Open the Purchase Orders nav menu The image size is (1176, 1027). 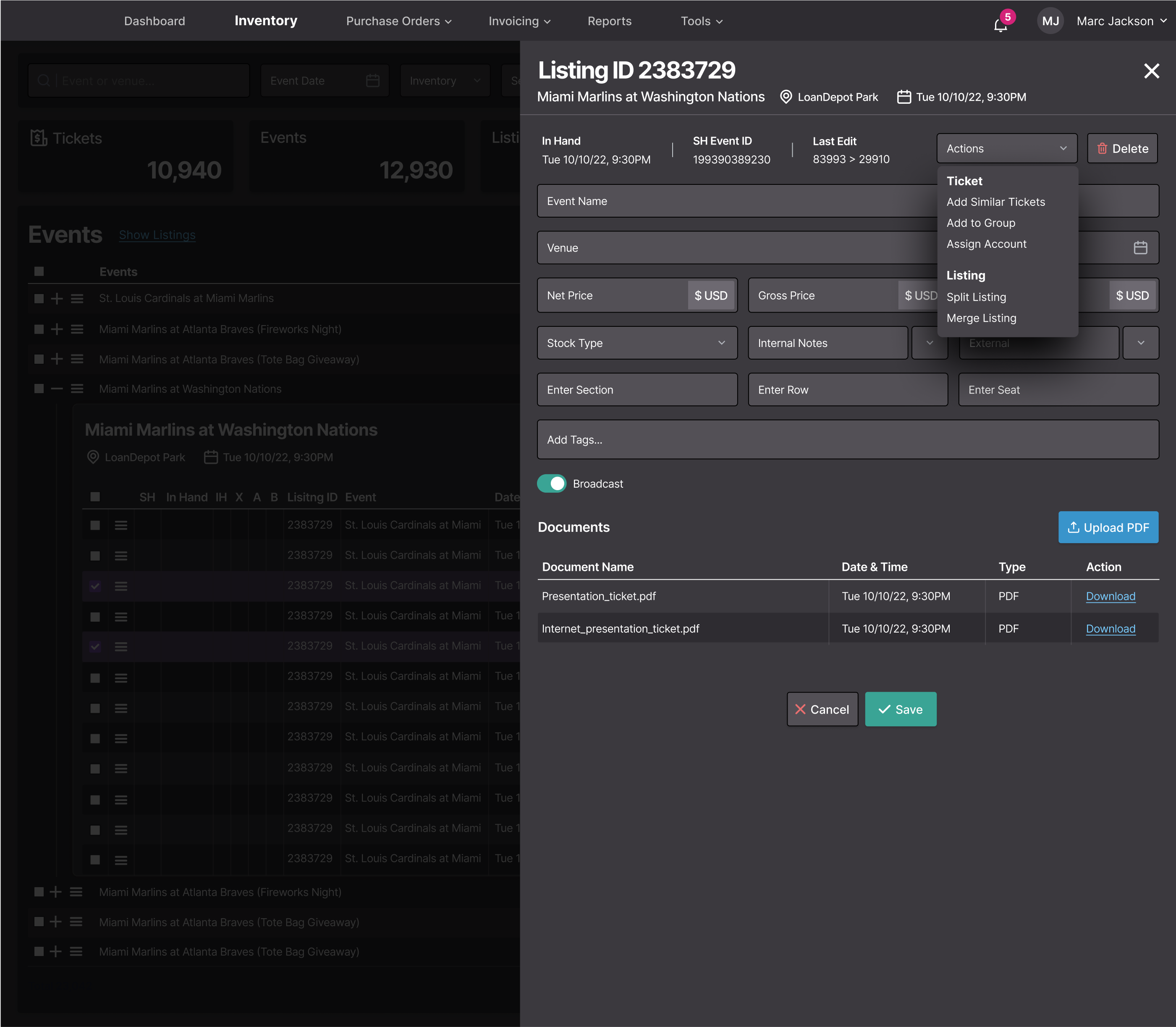tap(399, 21)
